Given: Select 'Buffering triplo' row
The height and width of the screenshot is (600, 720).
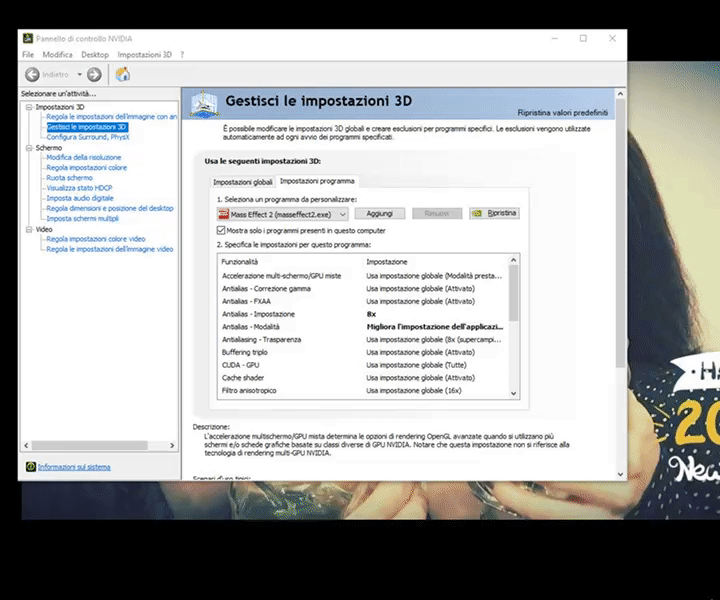Looking at the screenshot, I should point(363,352).
